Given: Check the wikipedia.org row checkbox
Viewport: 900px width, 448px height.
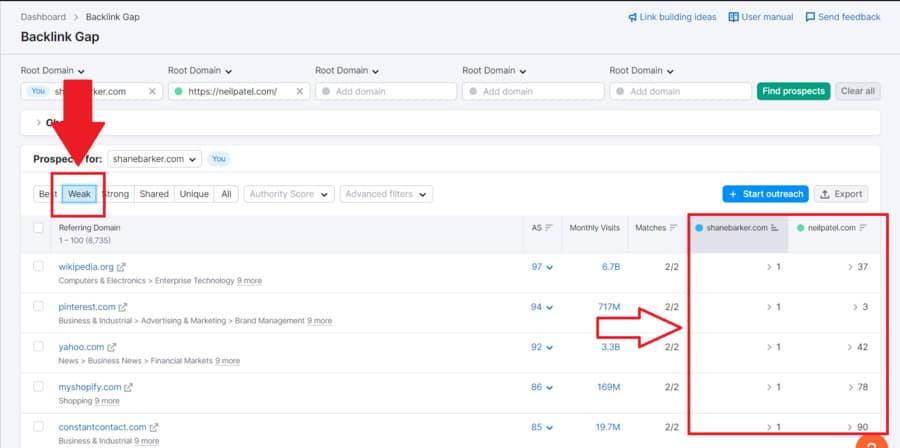Looking at the screenshot, I should coord(38,266).
